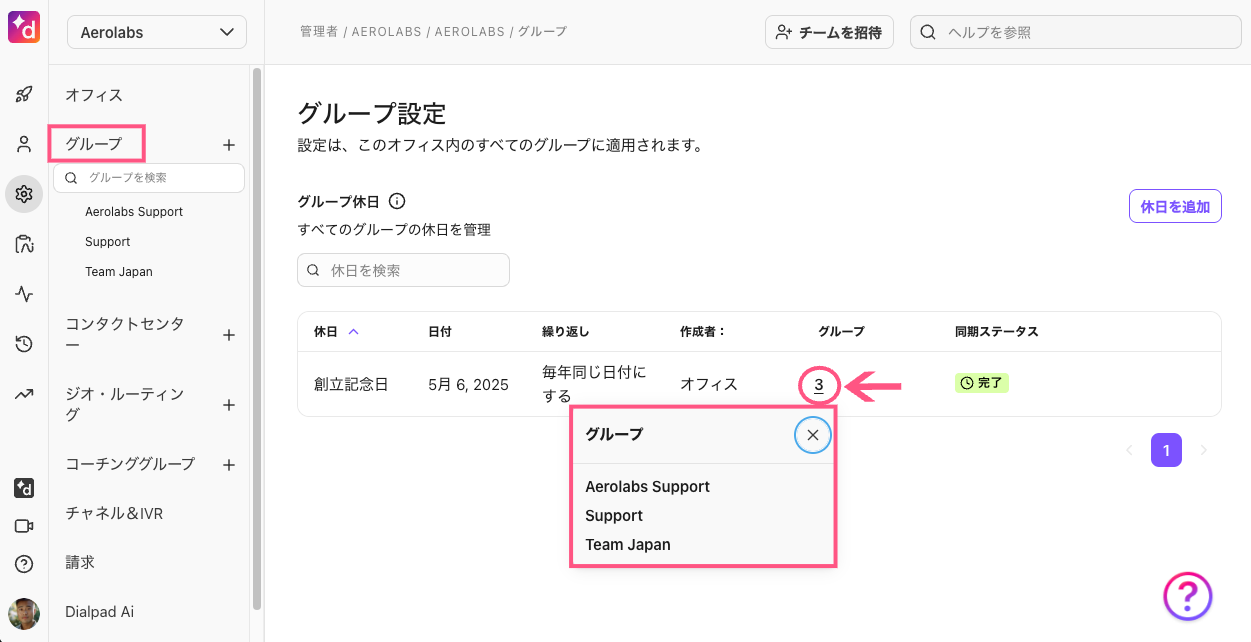Open the purple help bubble button

pyautogui.click(x=1188, y=597)
